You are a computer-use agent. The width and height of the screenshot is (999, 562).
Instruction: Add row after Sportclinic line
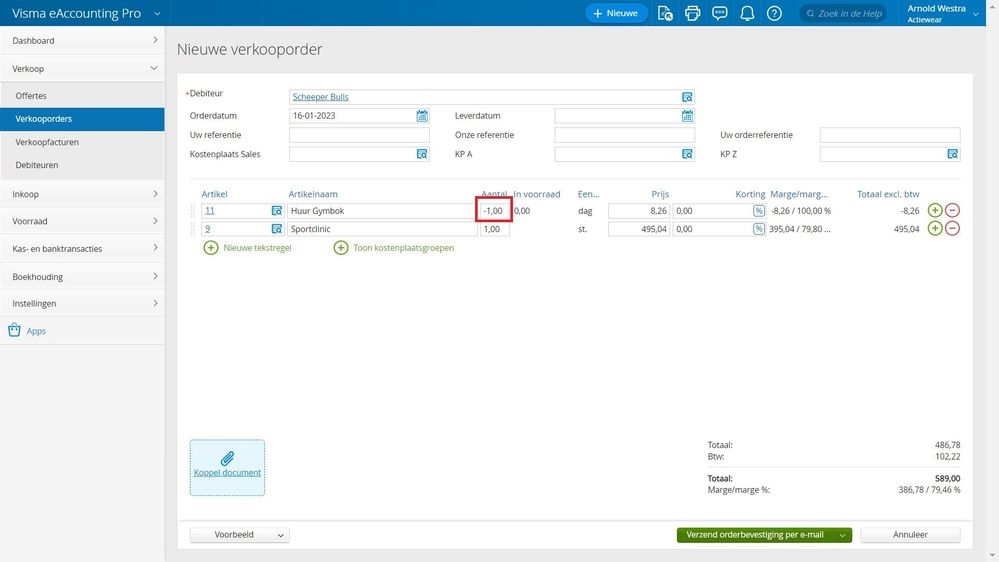(x=935, y=228)
